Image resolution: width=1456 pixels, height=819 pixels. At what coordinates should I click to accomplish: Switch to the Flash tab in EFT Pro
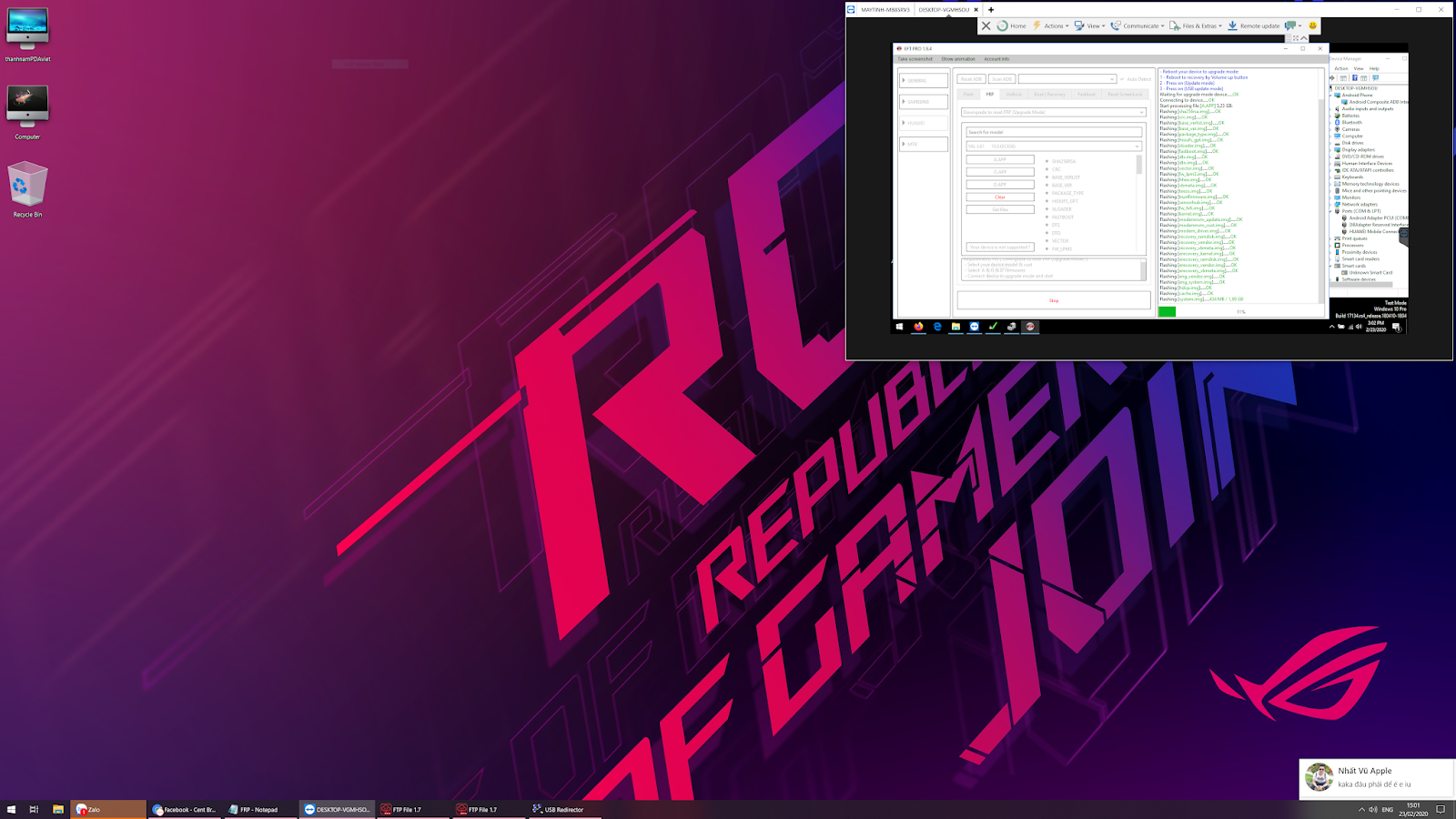coord(969,94)
